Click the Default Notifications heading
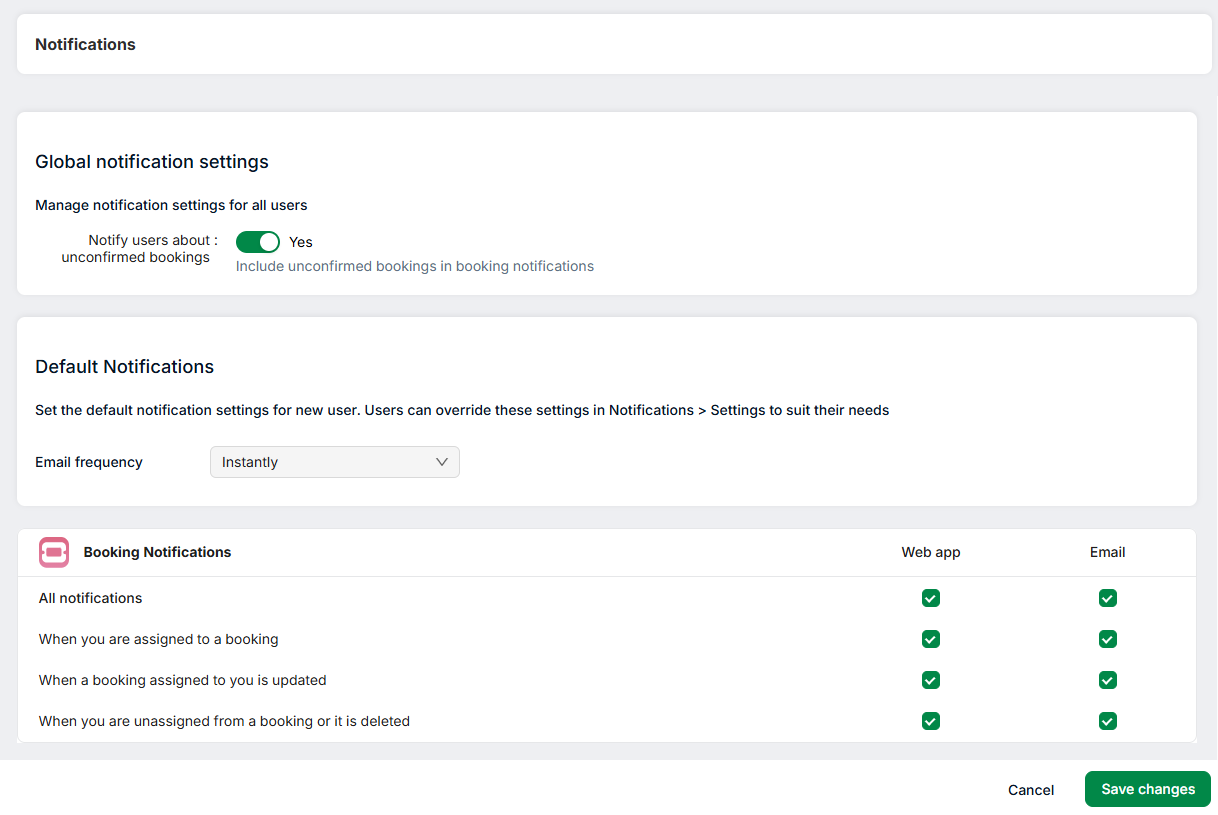The width and height of the screenshot is (1218, 815). pyautogui.click(x=124, y=367)
